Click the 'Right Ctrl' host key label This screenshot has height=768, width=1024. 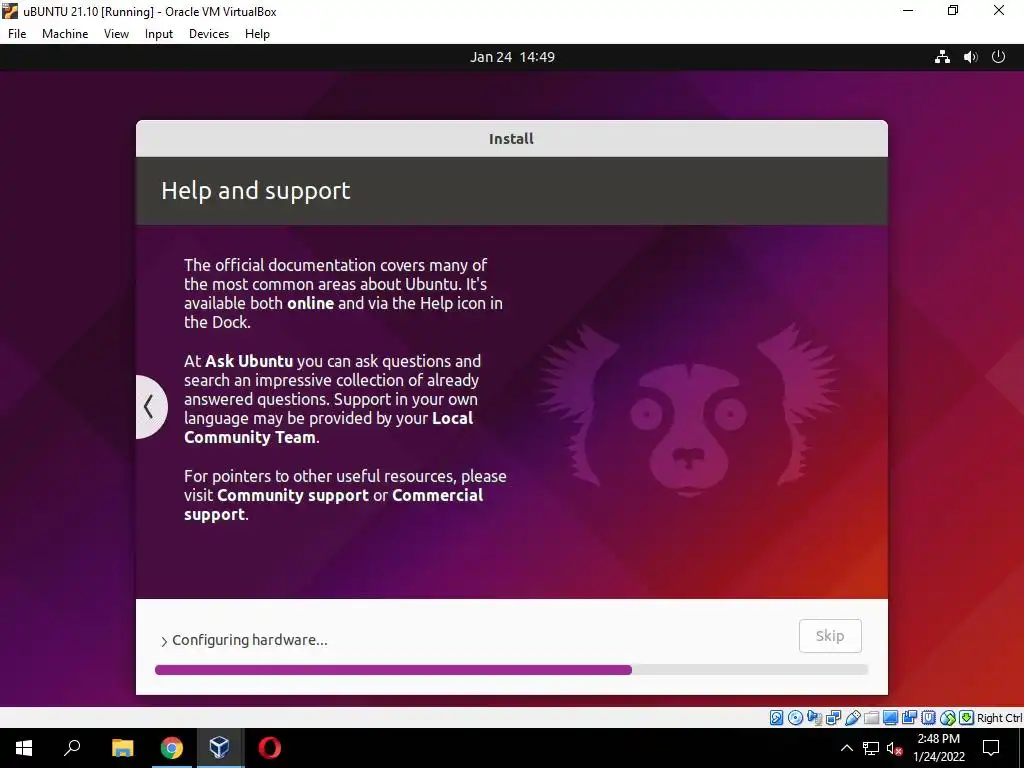1000,718
